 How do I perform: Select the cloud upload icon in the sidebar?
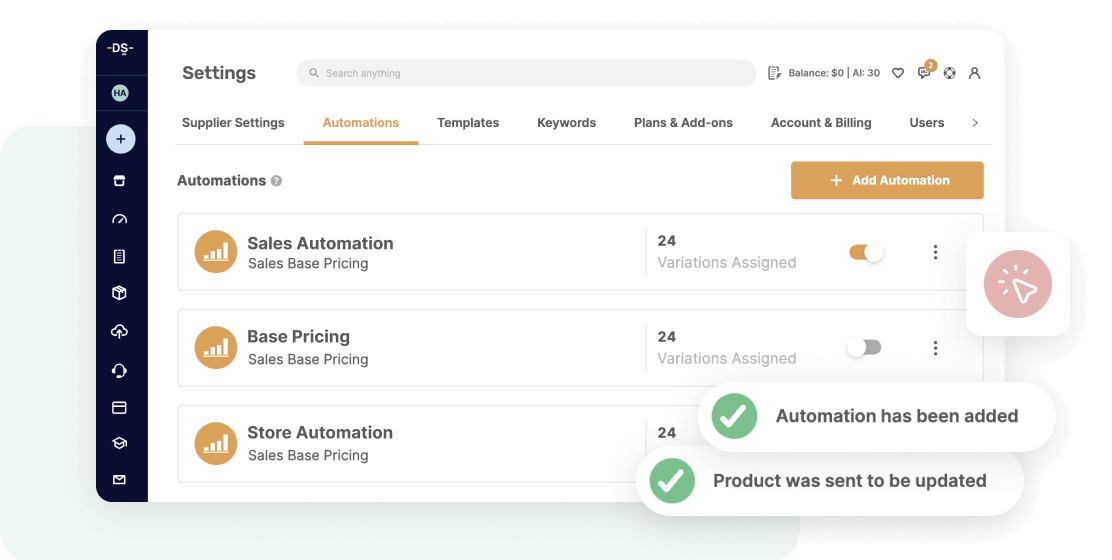[x=120, y=331]
